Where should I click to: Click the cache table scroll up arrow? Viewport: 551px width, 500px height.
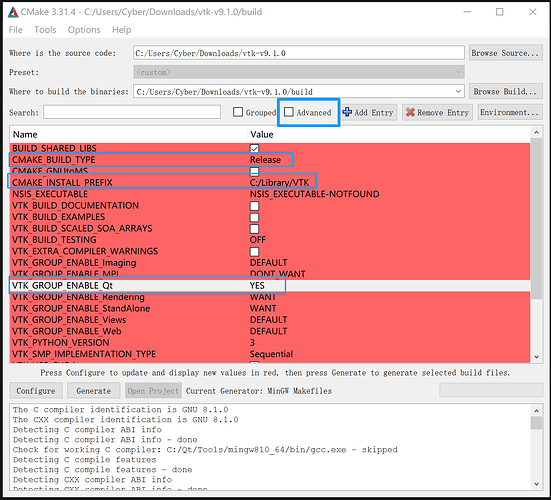point(536,132)
